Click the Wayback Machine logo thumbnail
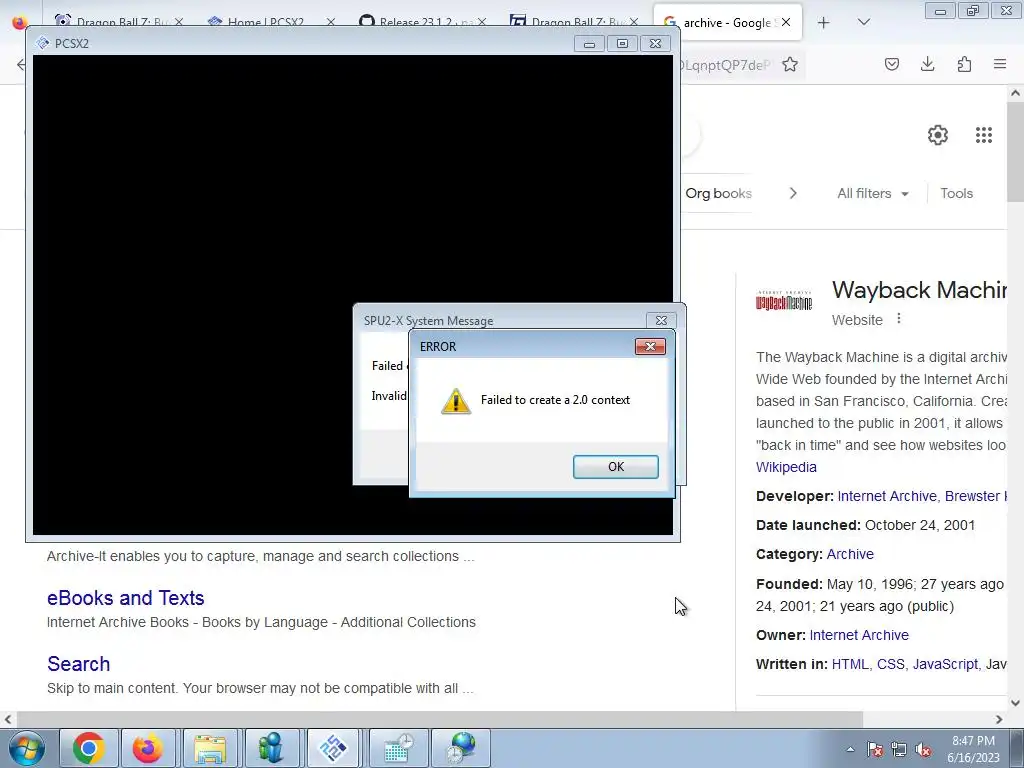Screen dimensions: 1024x768 (x=784, y=301)
